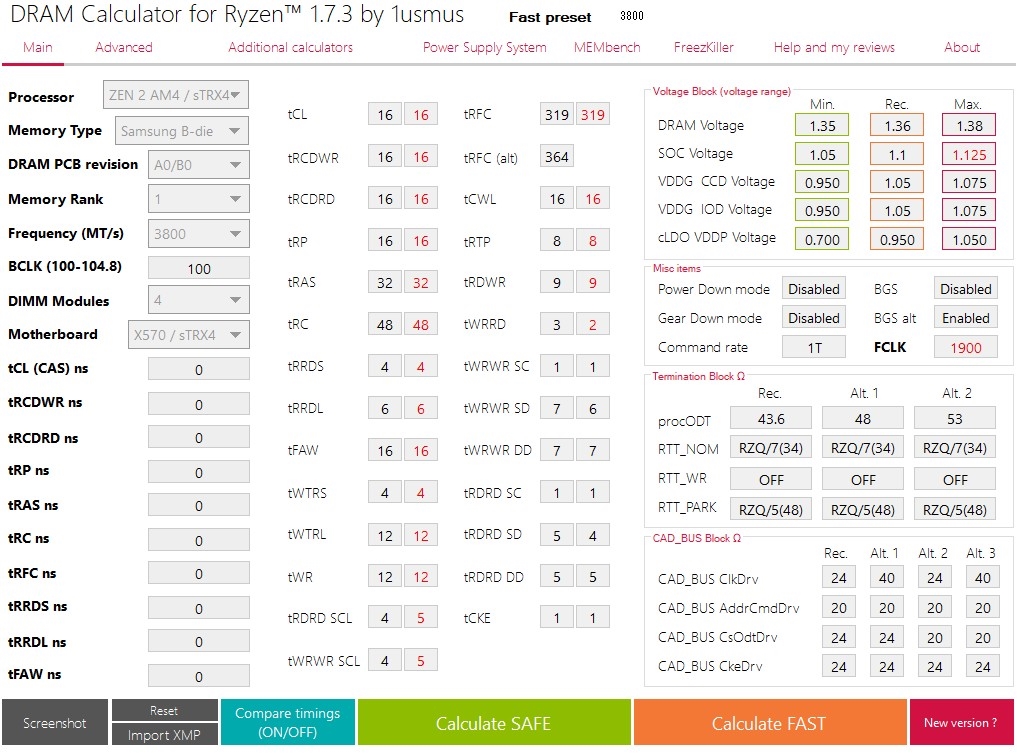Open the Advanced tab

(124, 47)
